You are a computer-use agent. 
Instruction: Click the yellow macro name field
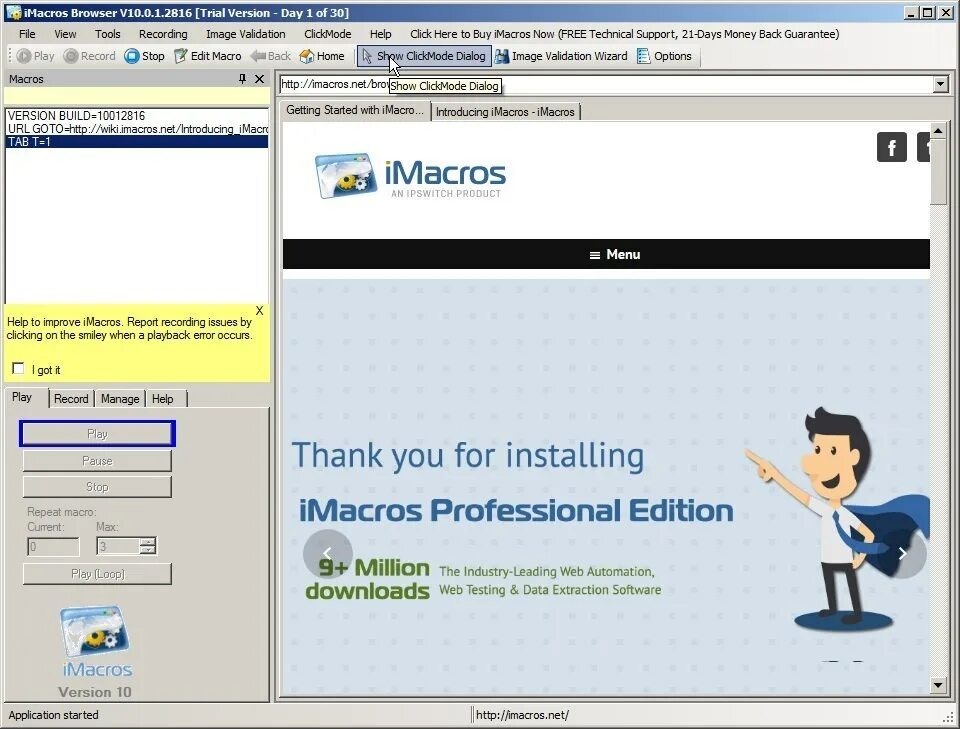[x=137, y=96]
